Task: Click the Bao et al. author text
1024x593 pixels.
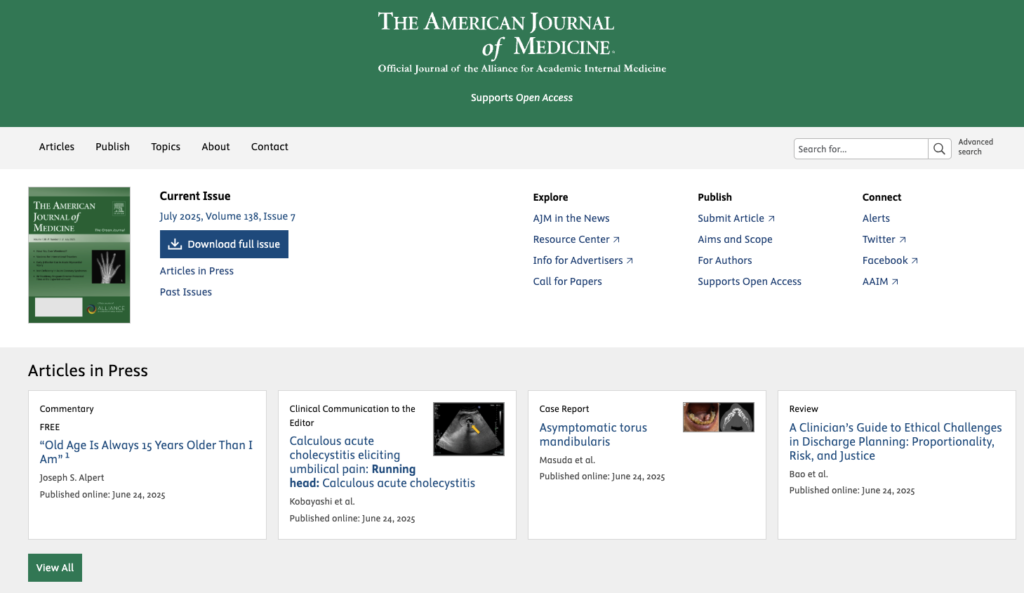Action: click(808, 474)
